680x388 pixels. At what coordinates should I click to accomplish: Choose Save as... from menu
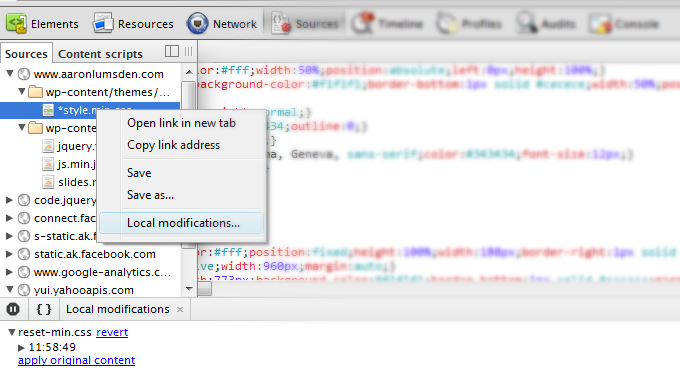coord(150,195)
